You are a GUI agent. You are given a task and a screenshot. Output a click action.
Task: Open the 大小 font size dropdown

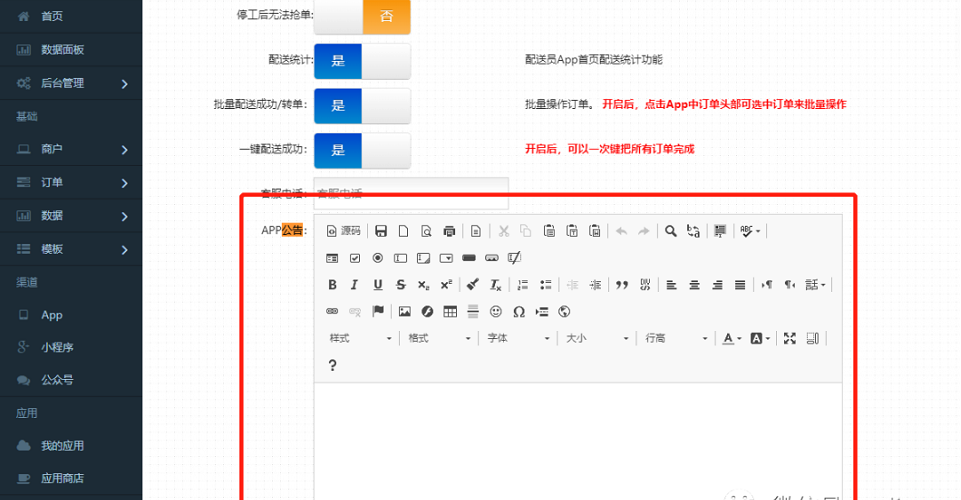point(597,339)
